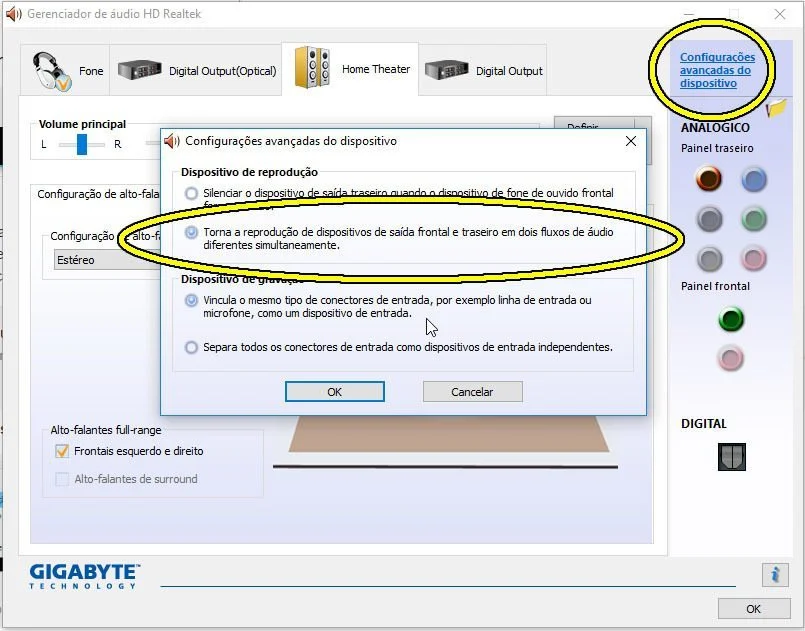Click the pink front panel jack

coord(731,358)
